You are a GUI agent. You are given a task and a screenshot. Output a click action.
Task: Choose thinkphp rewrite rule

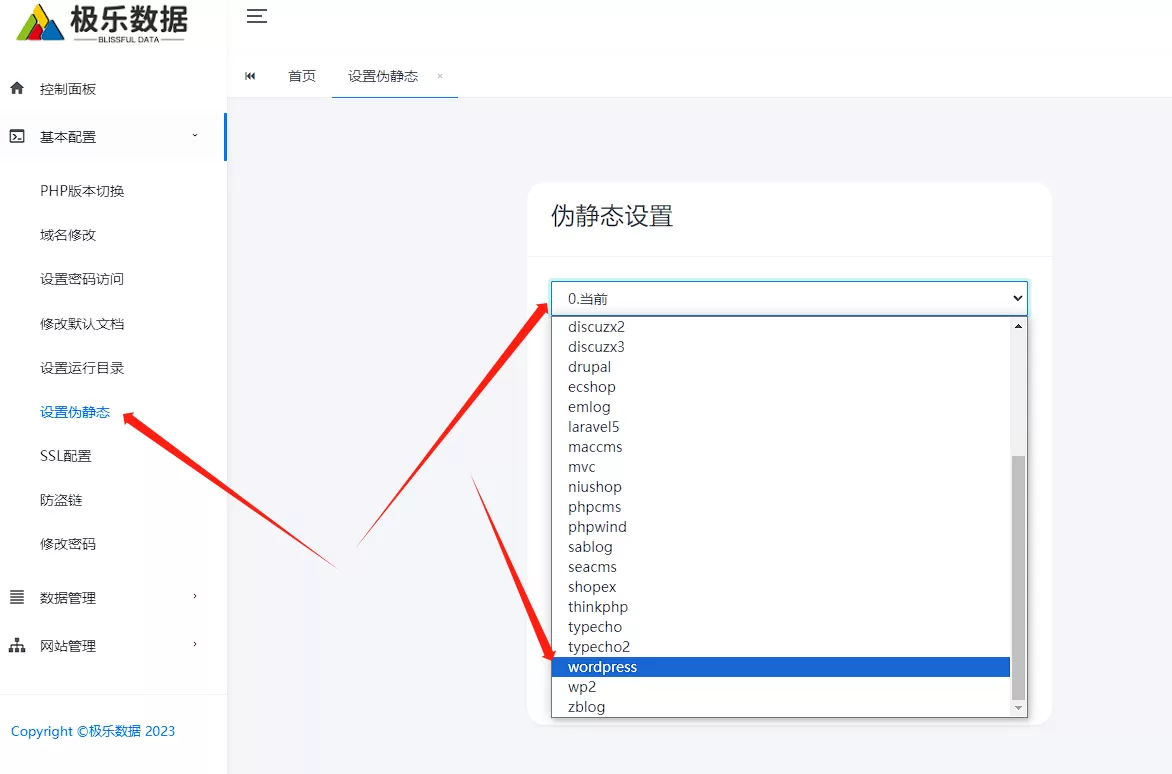point(781,607)
